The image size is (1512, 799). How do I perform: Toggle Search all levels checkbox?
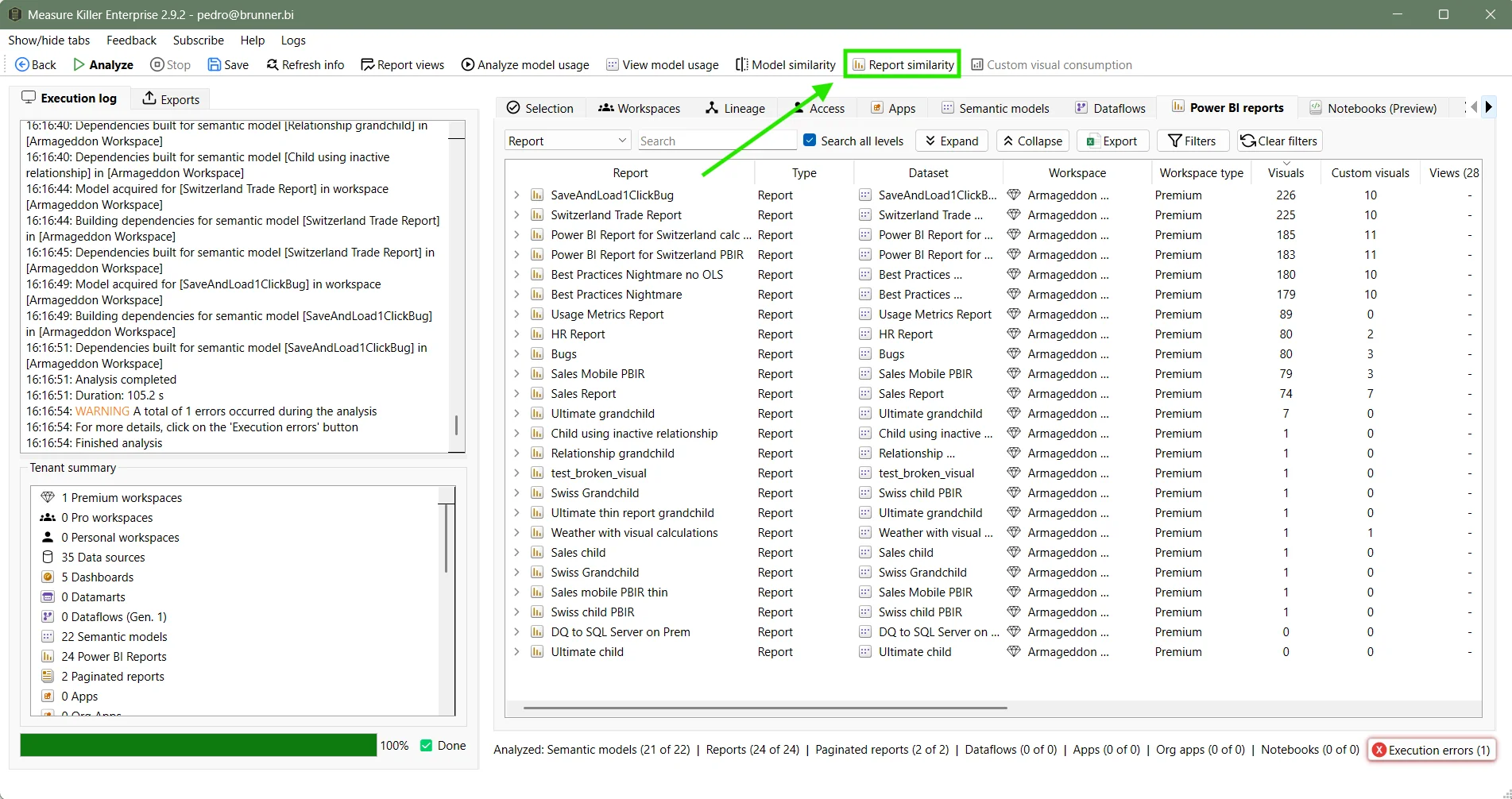click(x=810, y=141)
